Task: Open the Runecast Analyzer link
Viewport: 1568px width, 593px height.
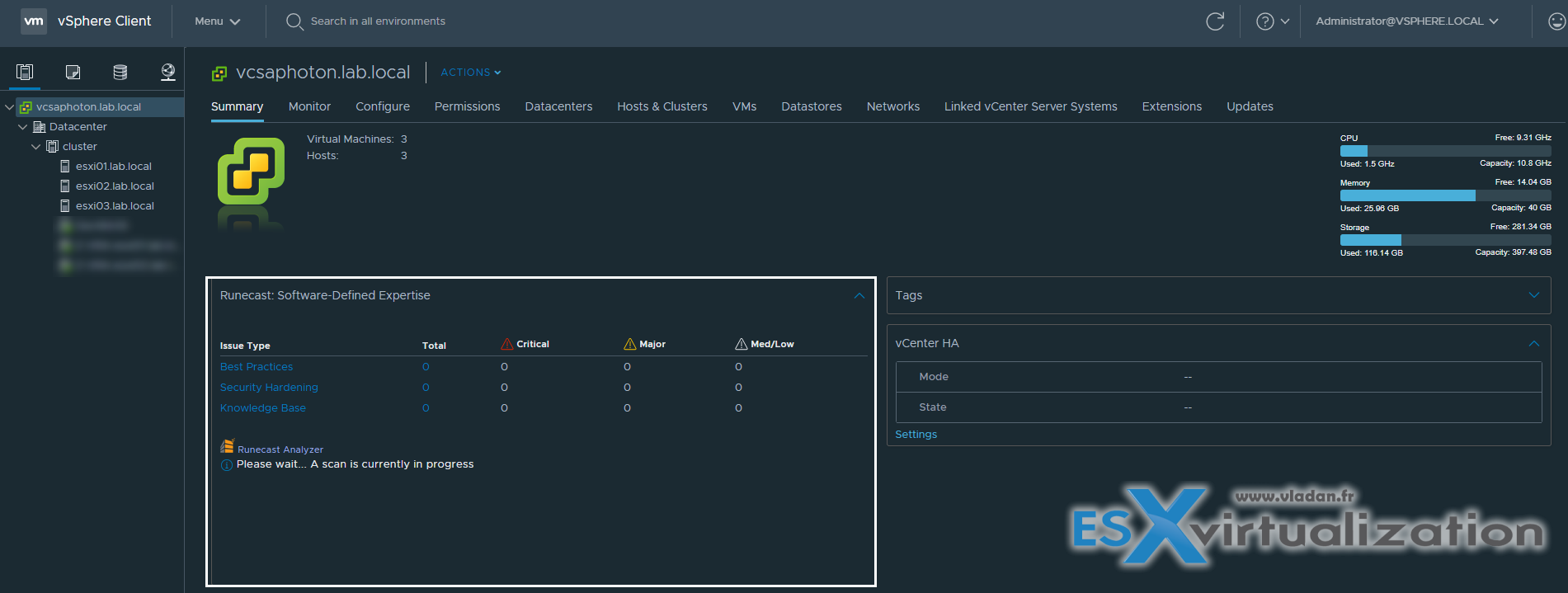Action: pyautogui.click(x=280, y=449)
